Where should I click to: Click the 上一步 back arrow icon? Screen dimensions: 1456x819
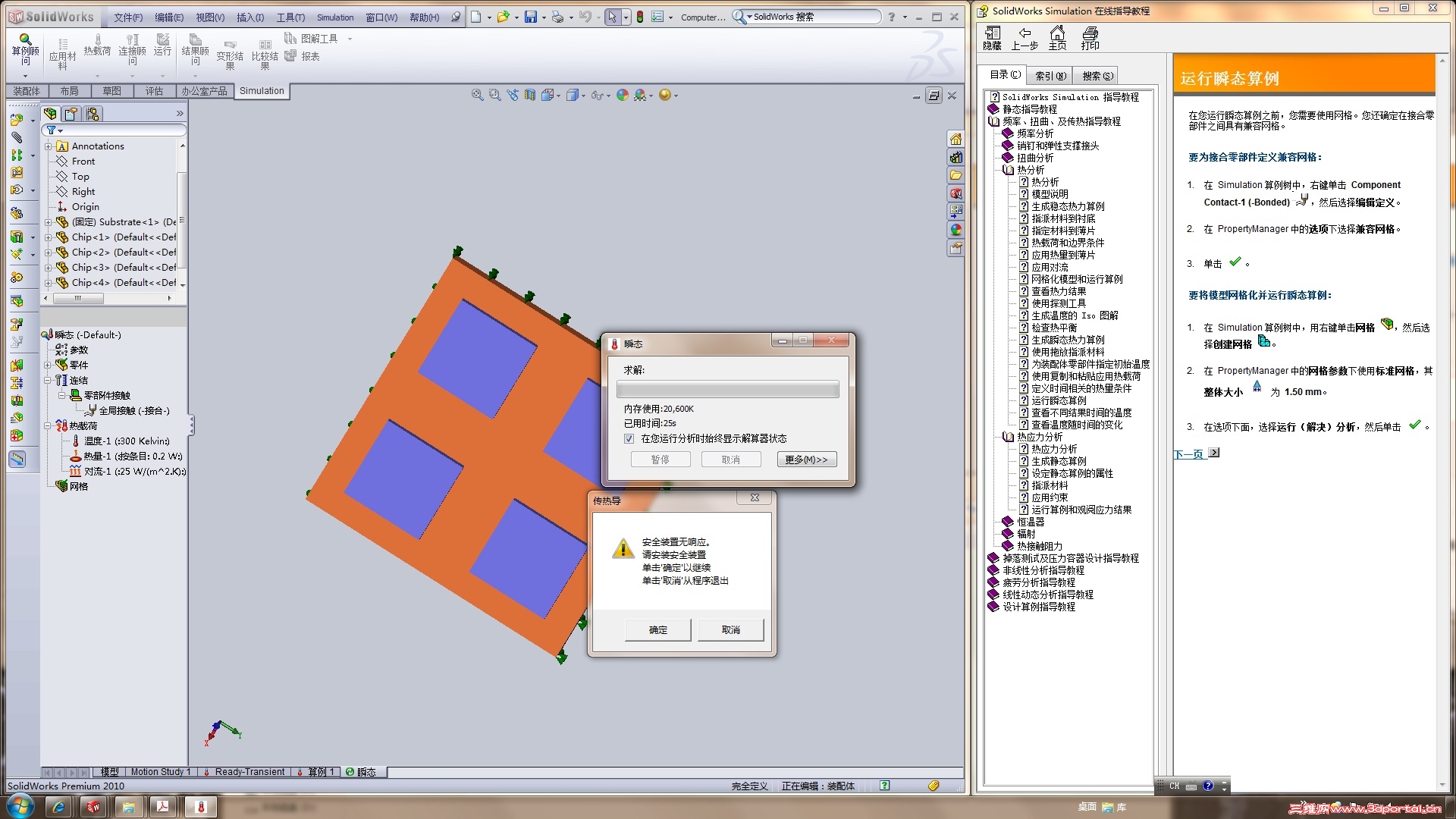(1025, 33)
